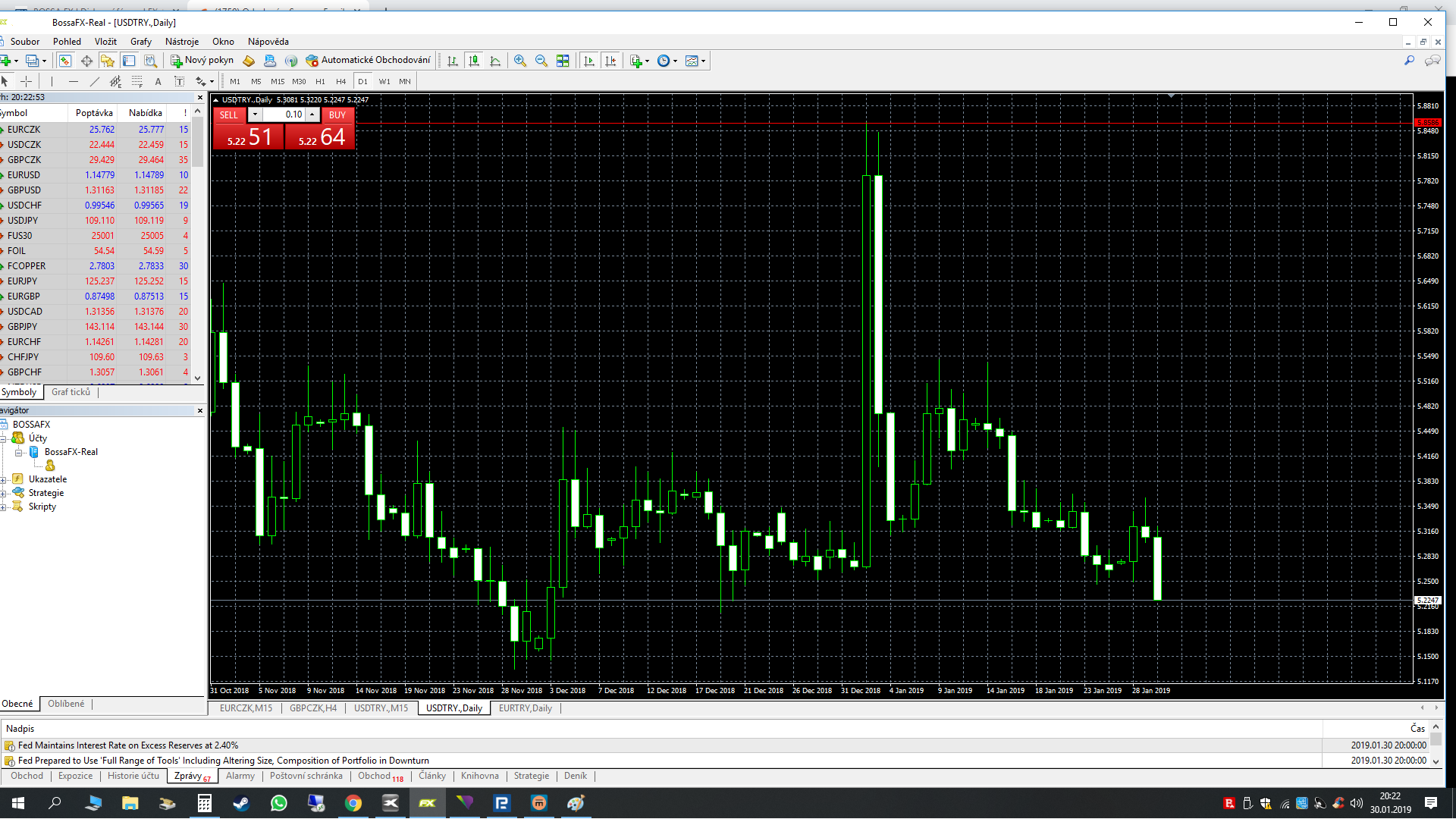Open the Nástroje menu
This screenshot has width=1456, height=819.
pyautogui.click(x=182, y=42)
